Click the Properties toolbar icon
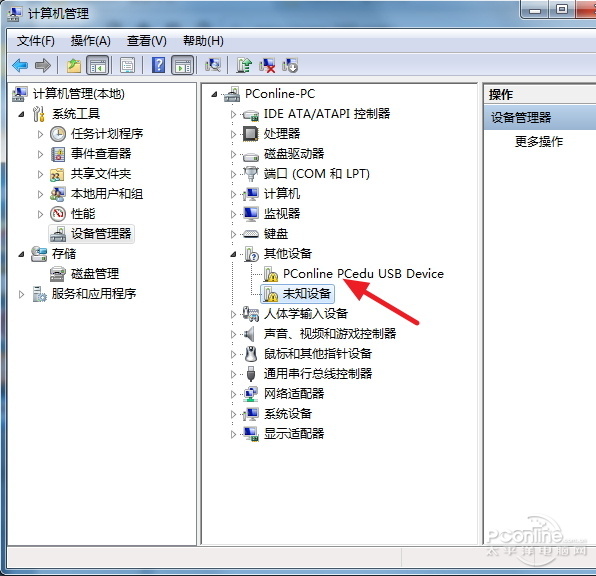 tap(128, 65)
